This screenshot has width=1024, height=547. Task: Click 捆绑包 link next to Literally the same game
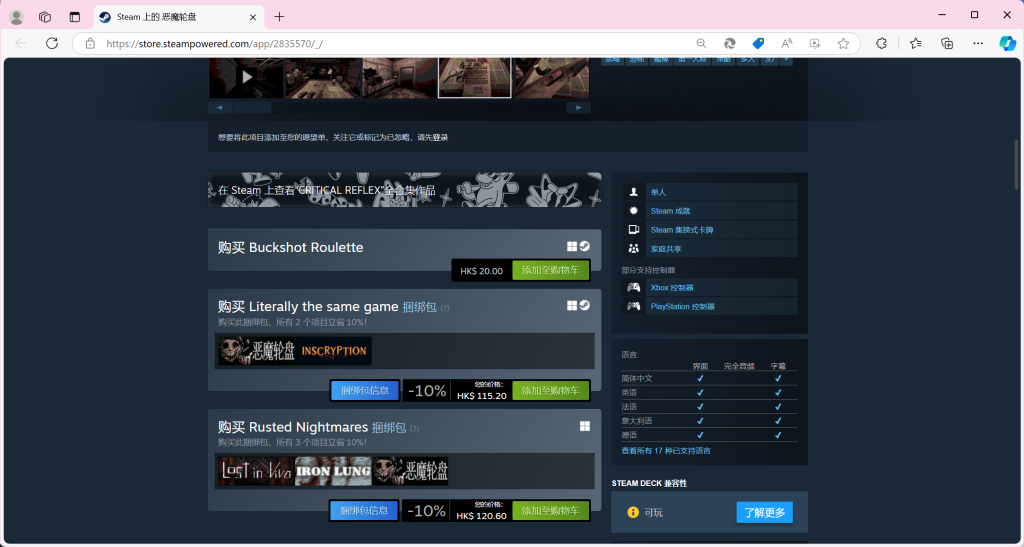point(419,307)
